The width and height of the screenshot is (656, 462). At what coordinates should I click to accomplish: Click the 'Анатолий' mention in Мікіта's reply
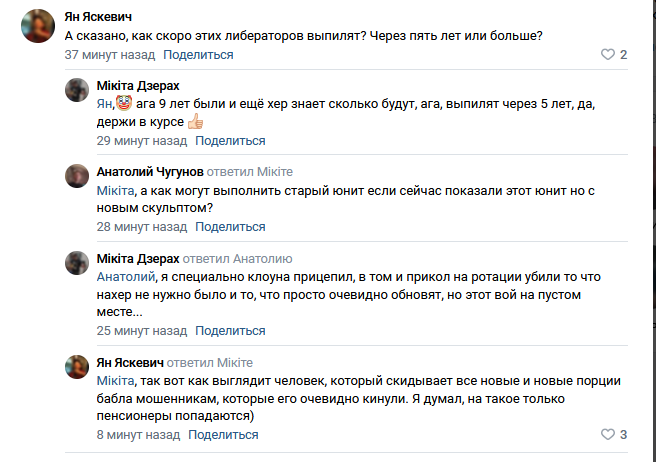pos(126,277)
